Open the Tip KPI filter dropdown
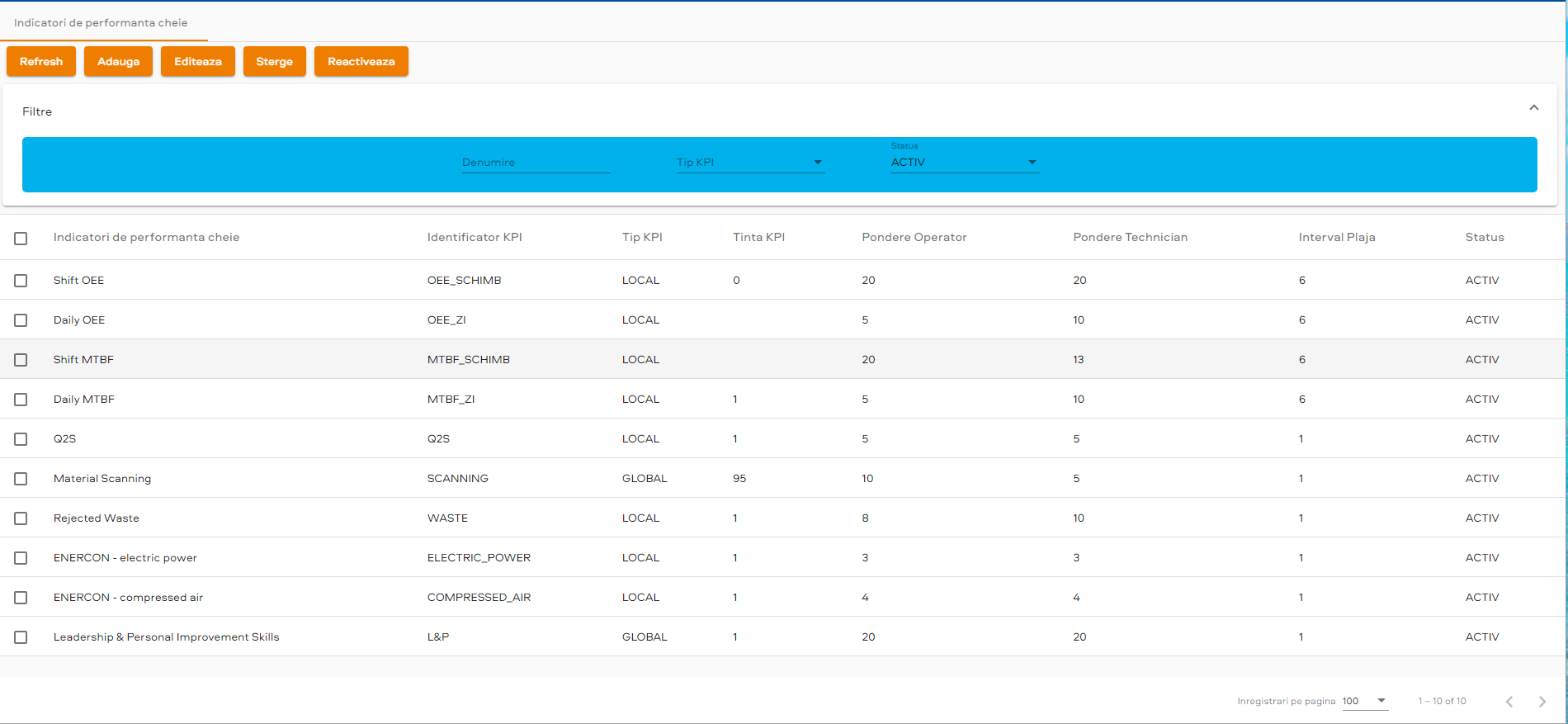The width and height of the screenshot is (1568, 724). [x=749, y=163]
